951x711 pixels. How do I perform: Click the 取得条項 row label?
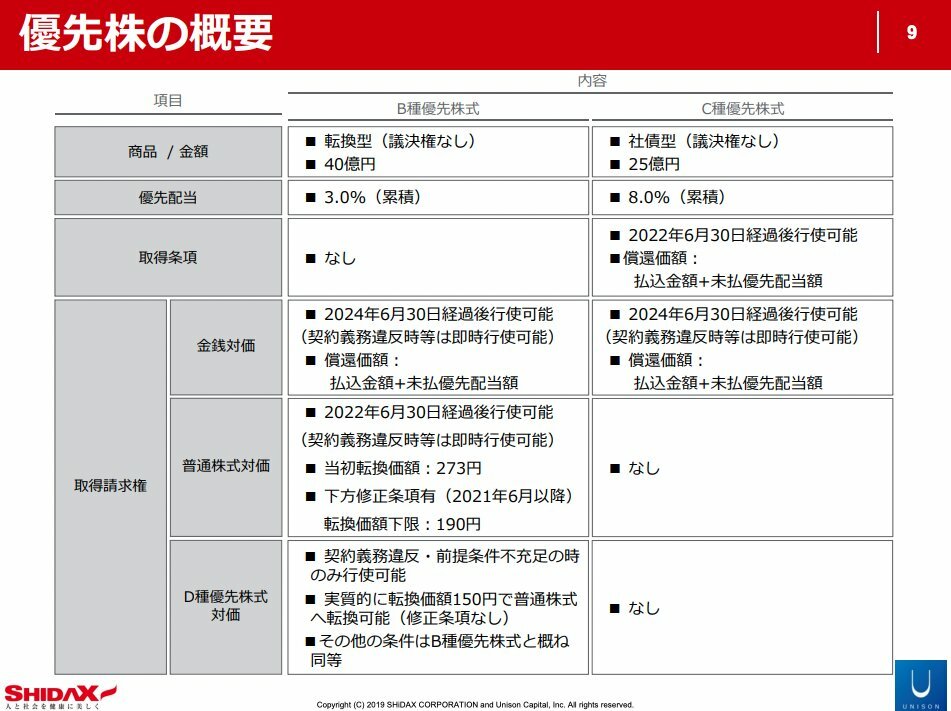pyautogui.click(x=168, y=257)
